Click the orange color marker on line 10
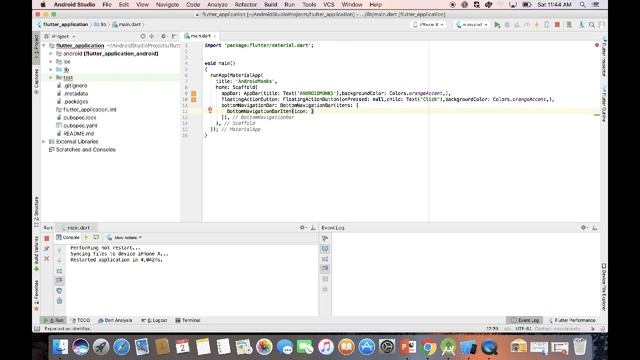Viewport: 640px width, 360px height. 193,100
